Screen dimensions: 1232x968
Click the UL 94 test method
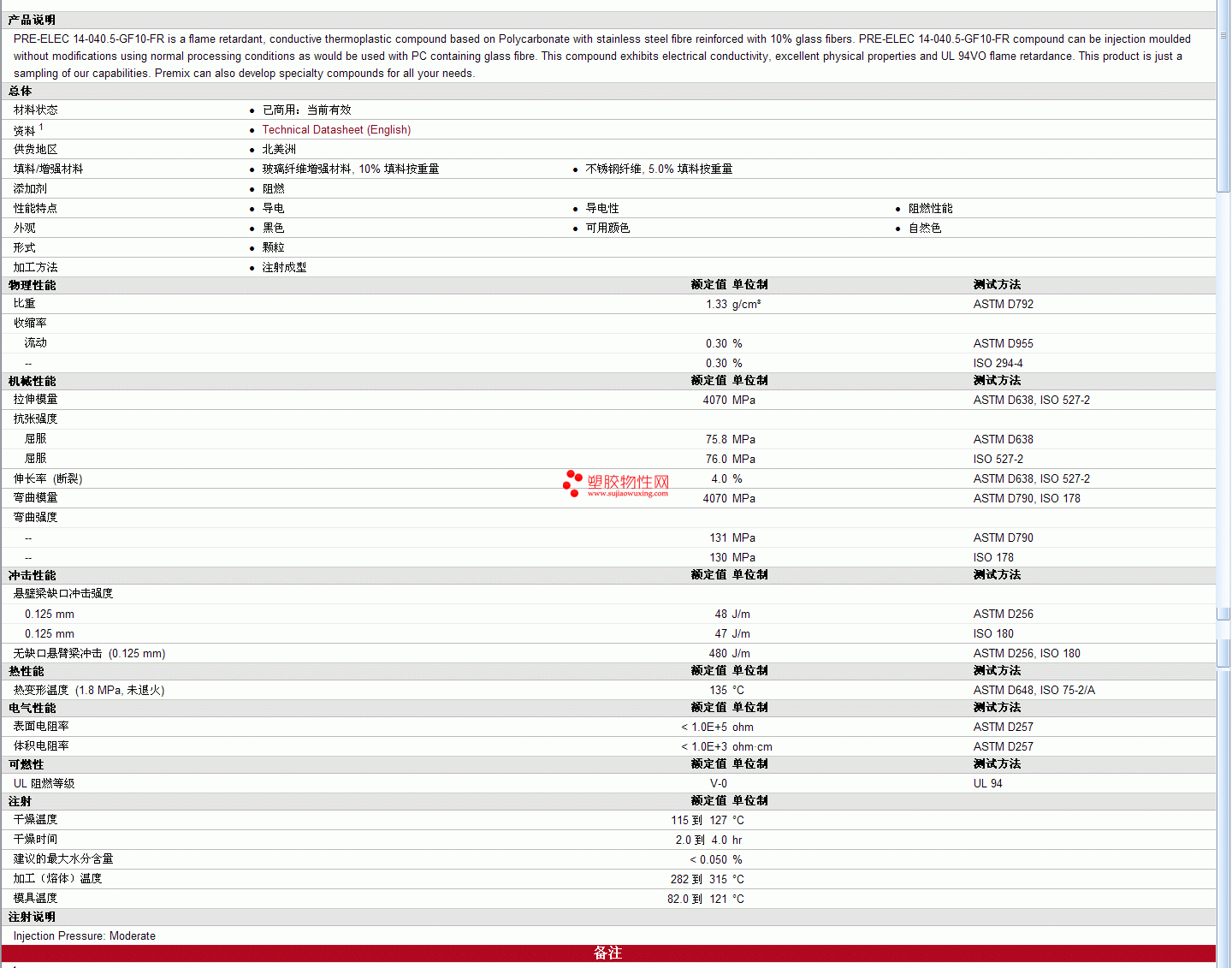coord(987,784)
